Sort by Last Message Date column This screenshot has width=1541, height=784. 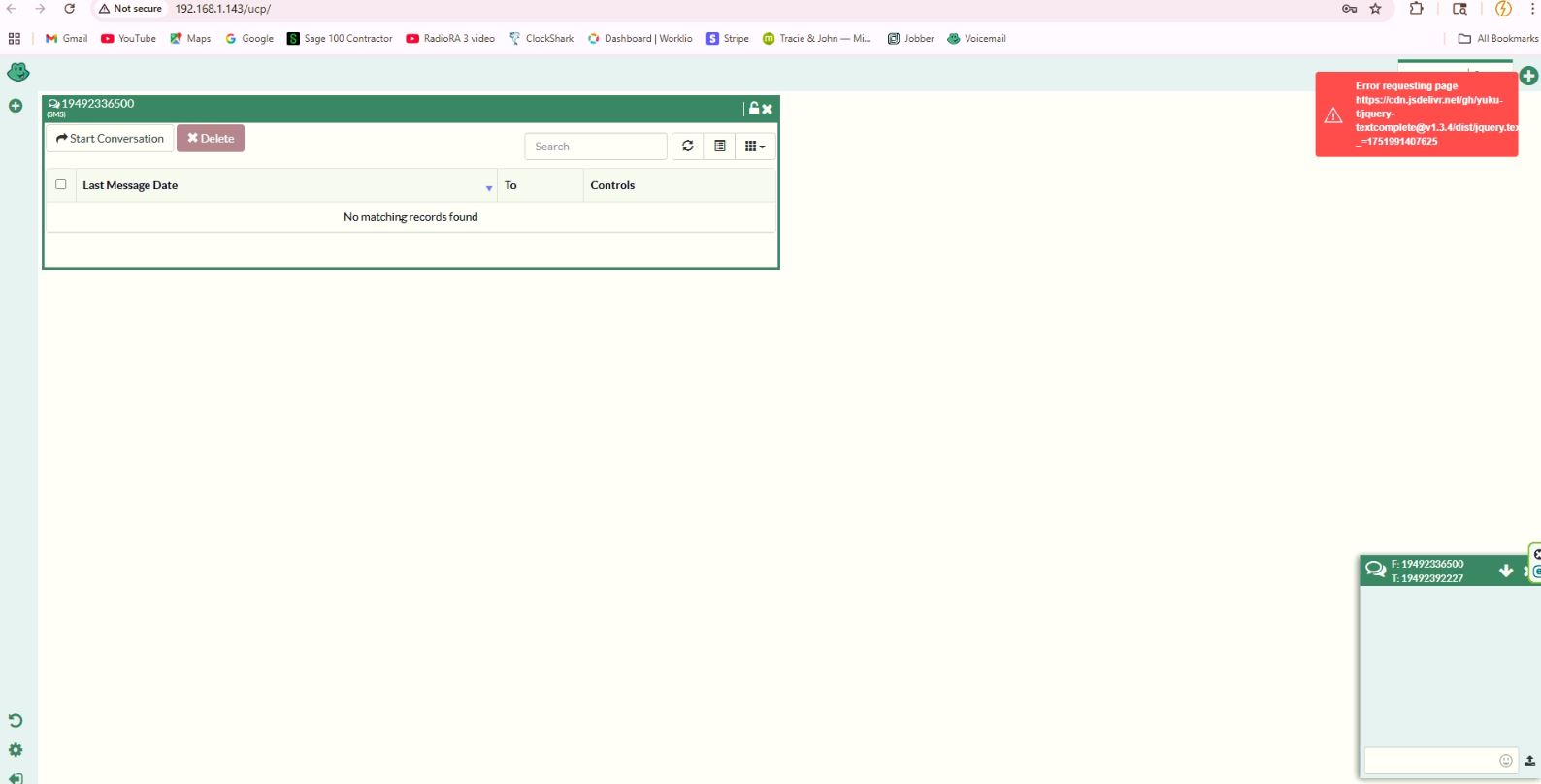tap(130, 185)
